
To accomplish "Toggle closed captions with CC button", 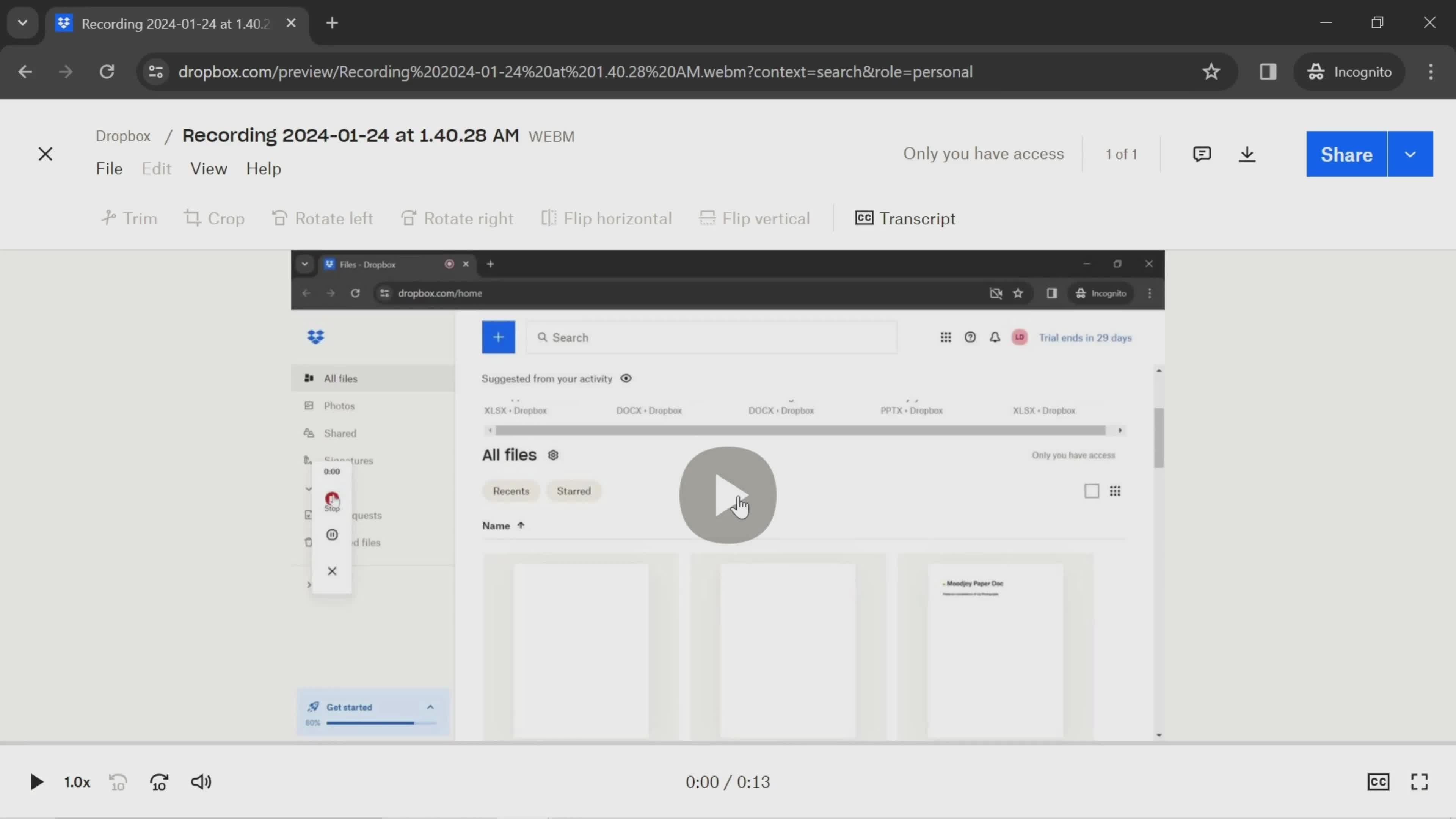I will [x=1378, y=781].
